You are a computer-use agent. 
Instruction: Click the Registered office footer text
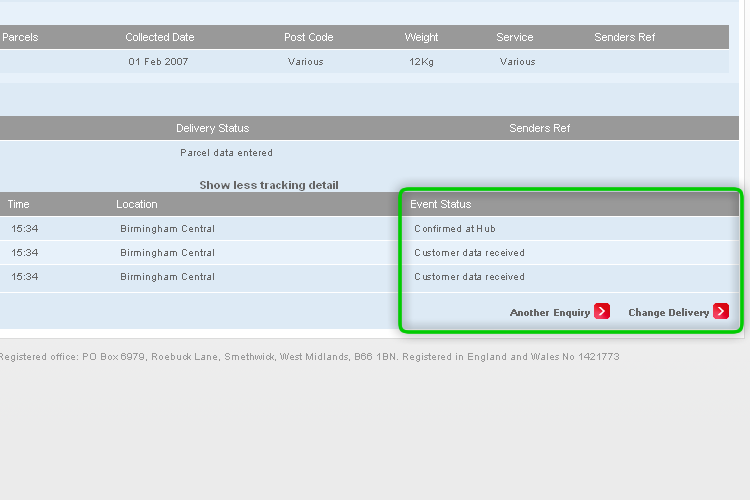coord(309,356)
